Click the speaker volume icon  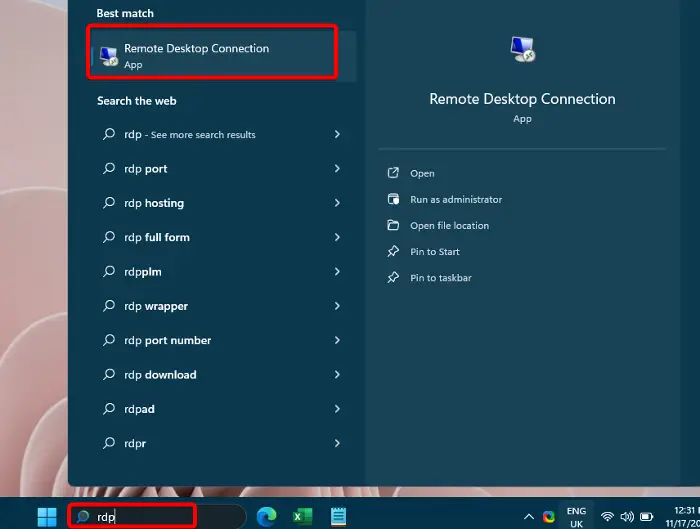(627, 517)
